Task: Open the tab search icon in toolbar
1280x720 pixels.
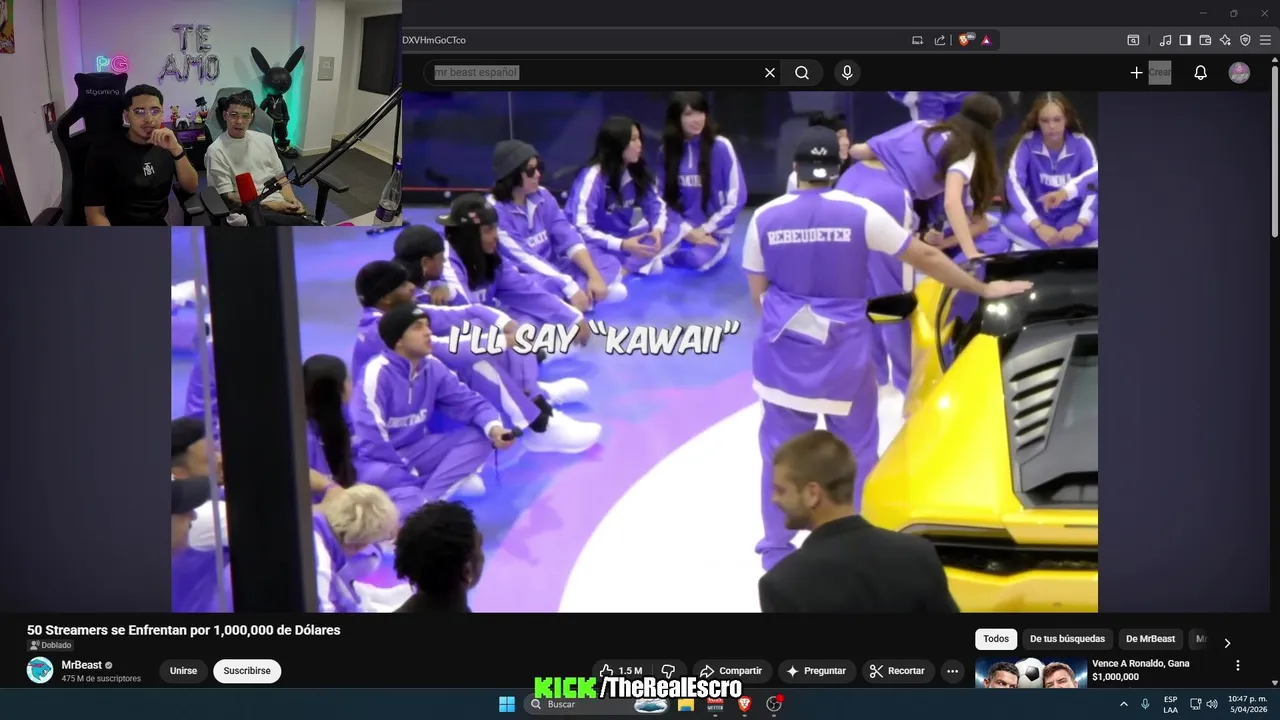Action: point(1133,40)
